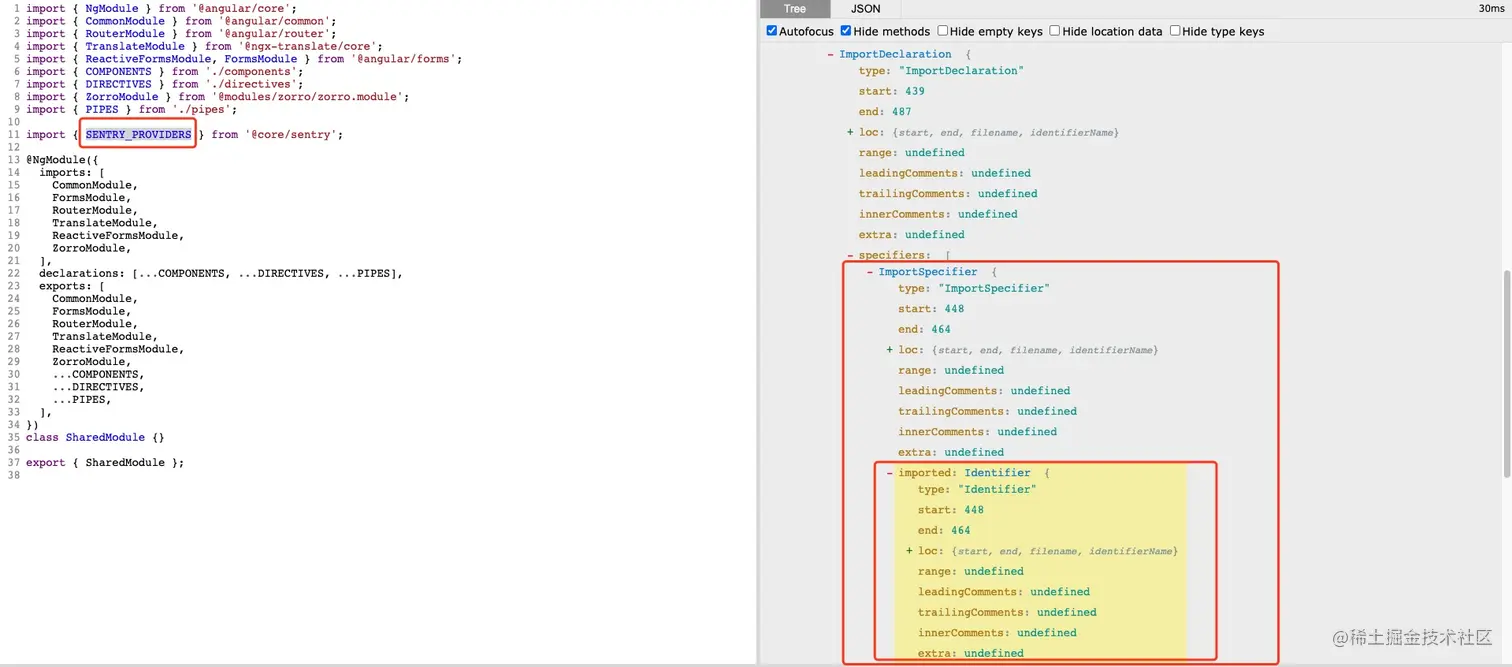This screenshot has height=667, width=1512.
Task: Click export statement on line 37
Action: pyautogui.click(x=105, y=463)
